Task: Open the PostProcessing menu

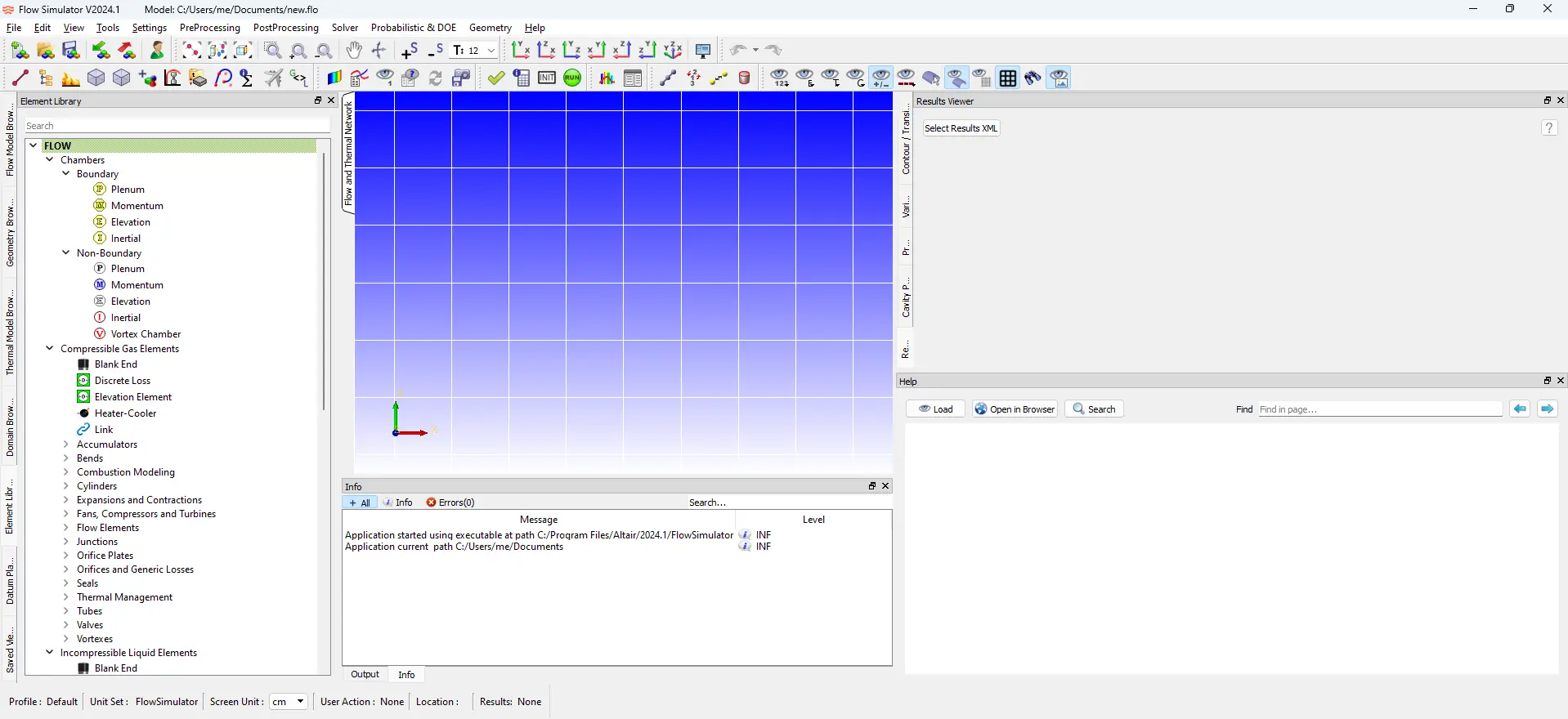Action: (x=286, y=28)
